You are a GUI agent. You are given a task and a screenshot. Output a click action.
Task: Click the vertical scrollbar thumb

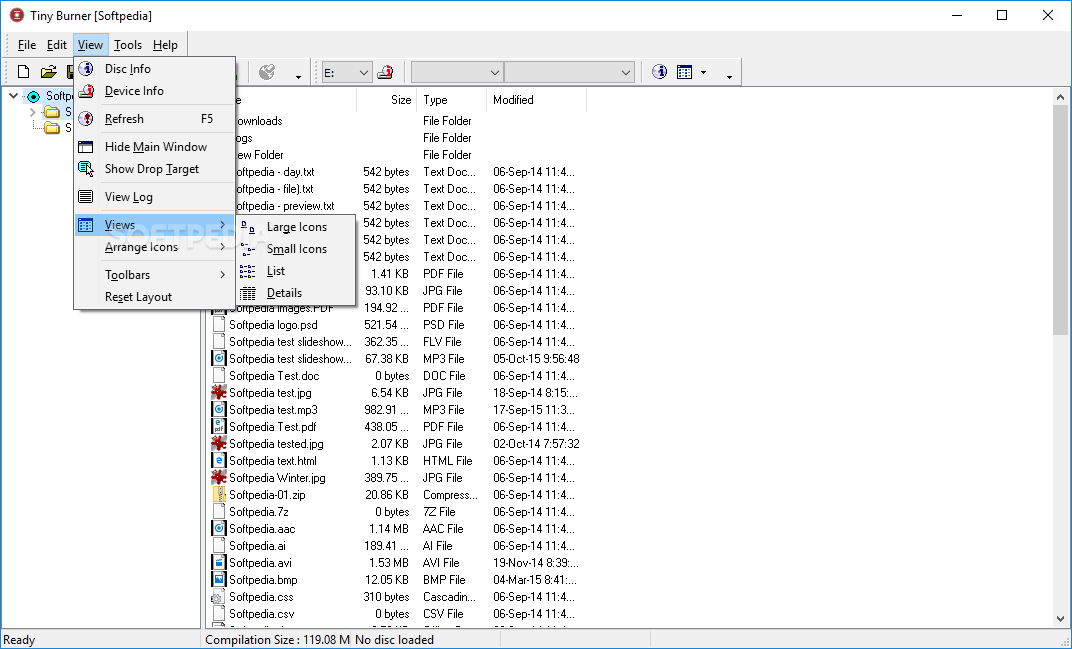pos(1060,219)
